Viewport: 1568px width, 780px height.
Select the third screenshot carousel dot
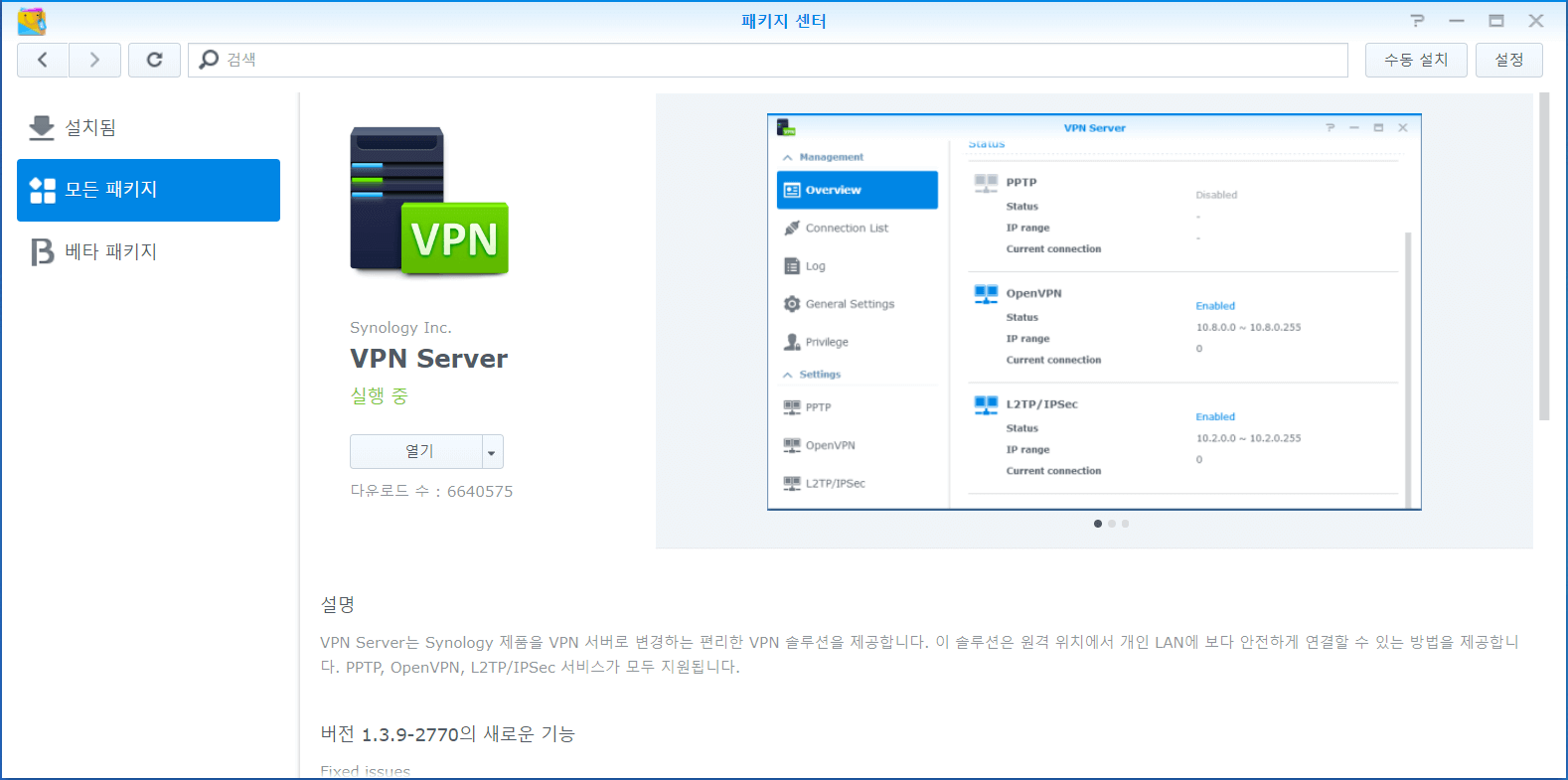(x=1125, y=524)
